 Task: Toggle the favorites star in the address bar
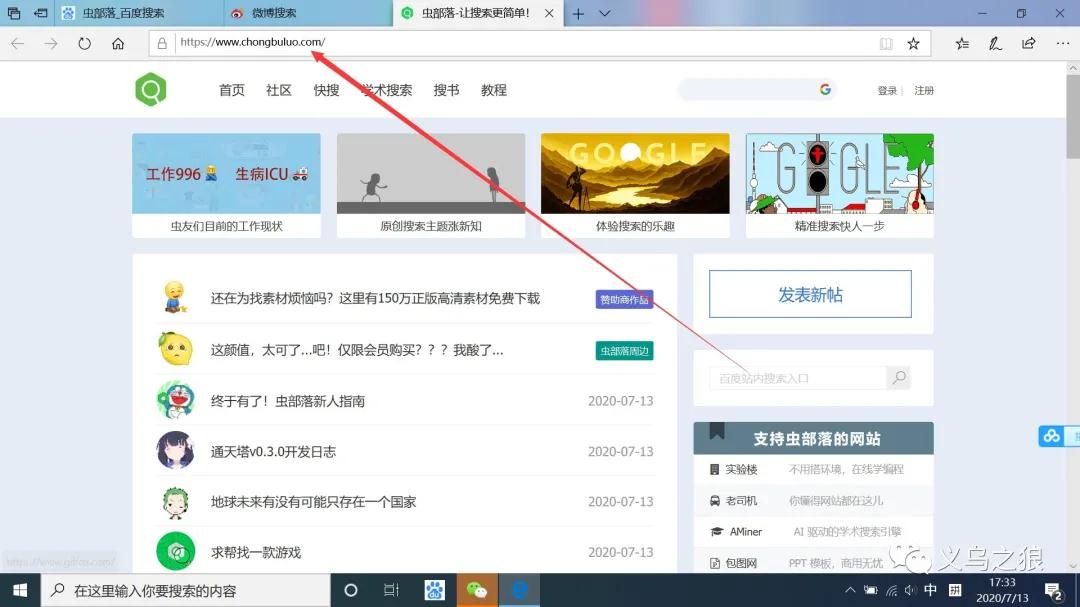(x=914, y=44)
